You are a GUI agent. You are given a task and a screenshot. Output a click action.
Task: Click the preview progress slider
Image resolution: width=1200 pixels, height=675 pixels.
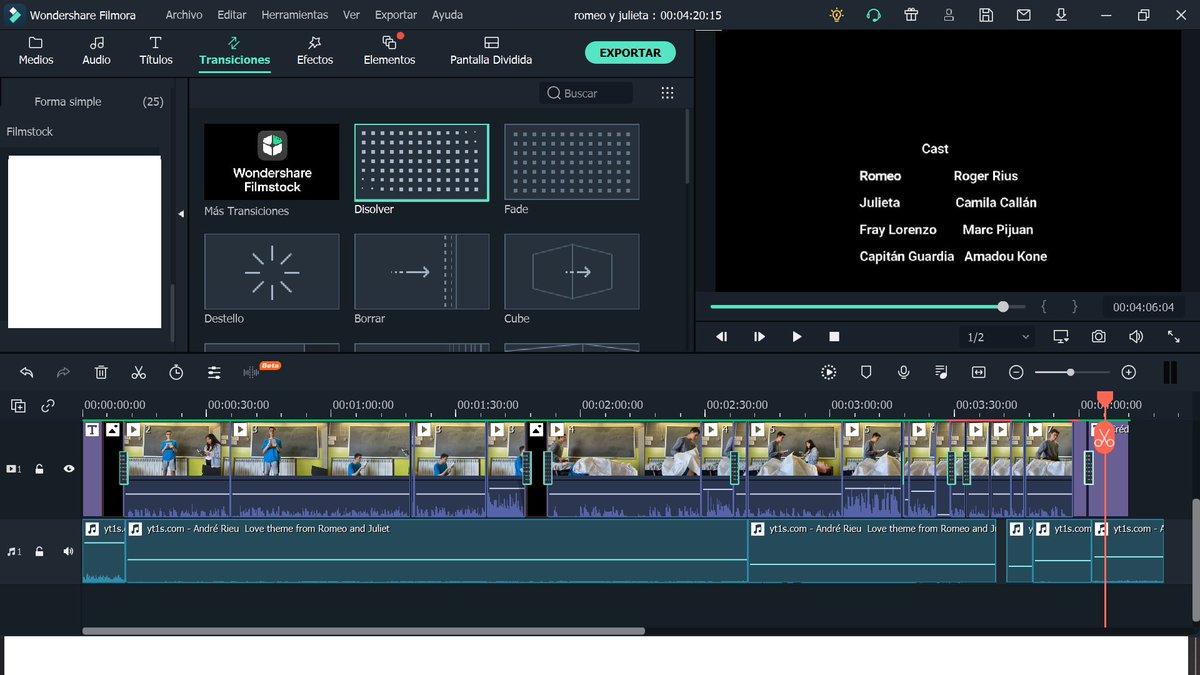coord(866,307)
